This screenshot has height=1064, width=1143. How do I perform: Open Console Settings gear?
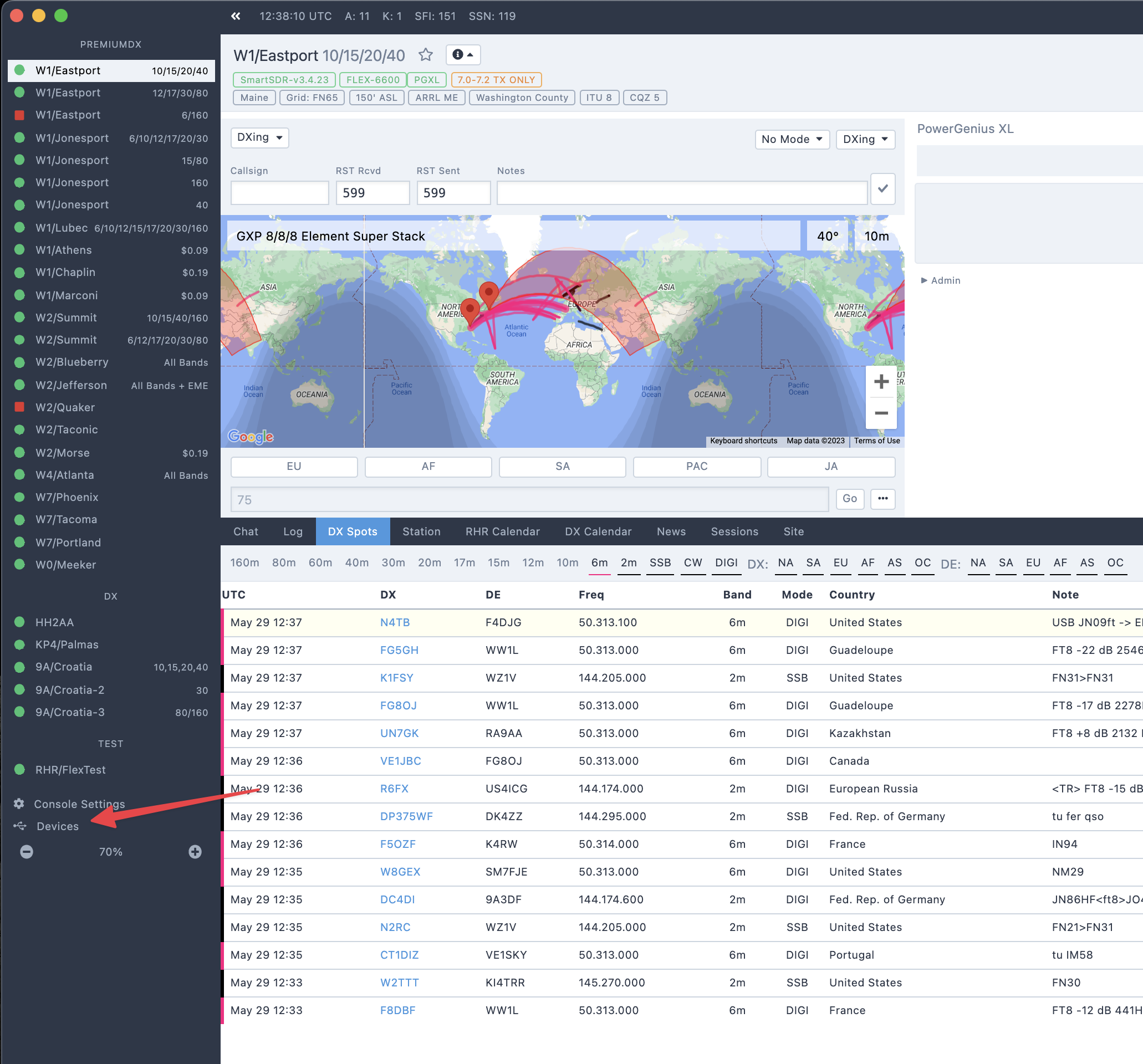click(19, 804)
